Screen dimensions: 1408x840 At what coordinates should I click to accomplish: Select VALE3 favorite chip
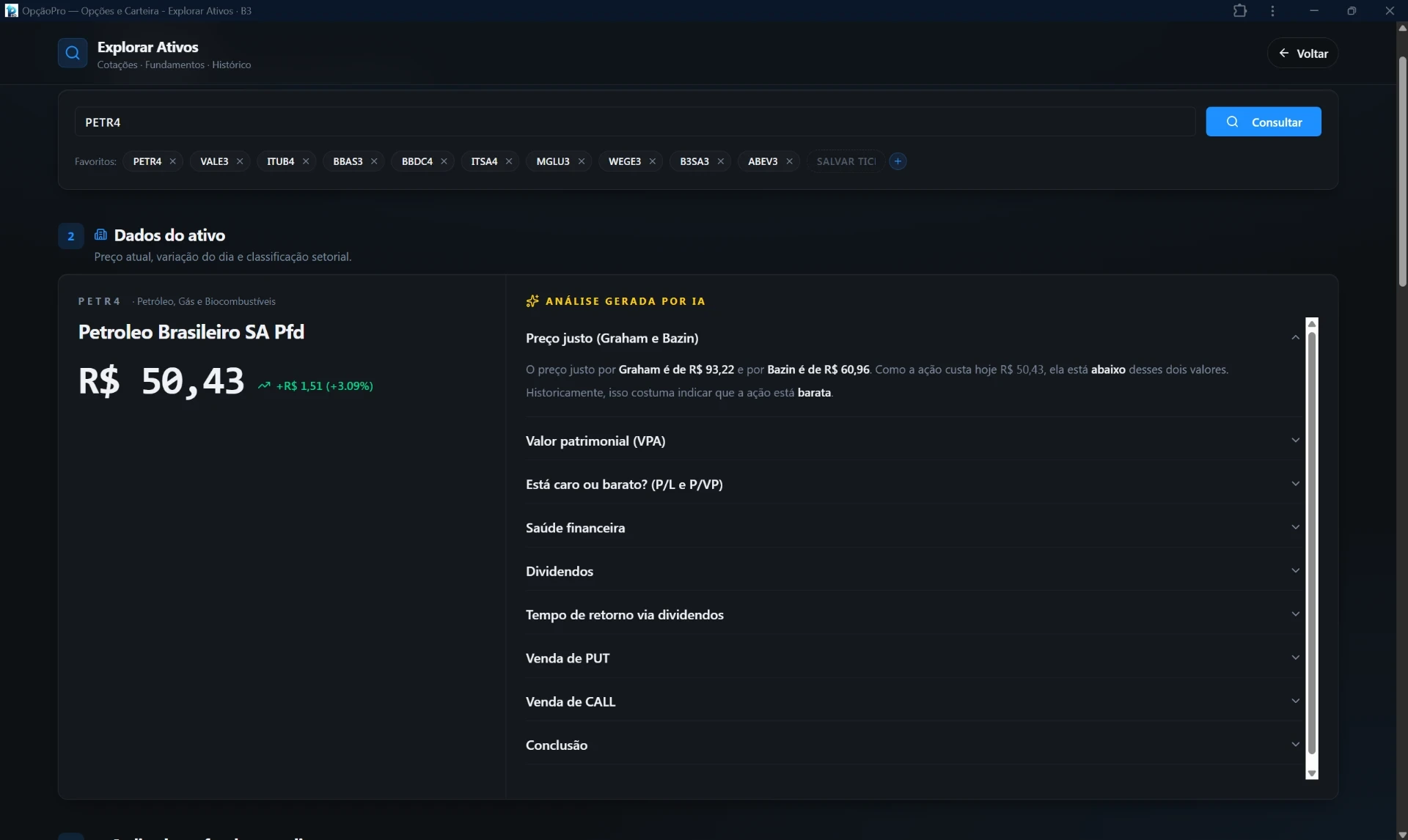click(x=214, y=161)
